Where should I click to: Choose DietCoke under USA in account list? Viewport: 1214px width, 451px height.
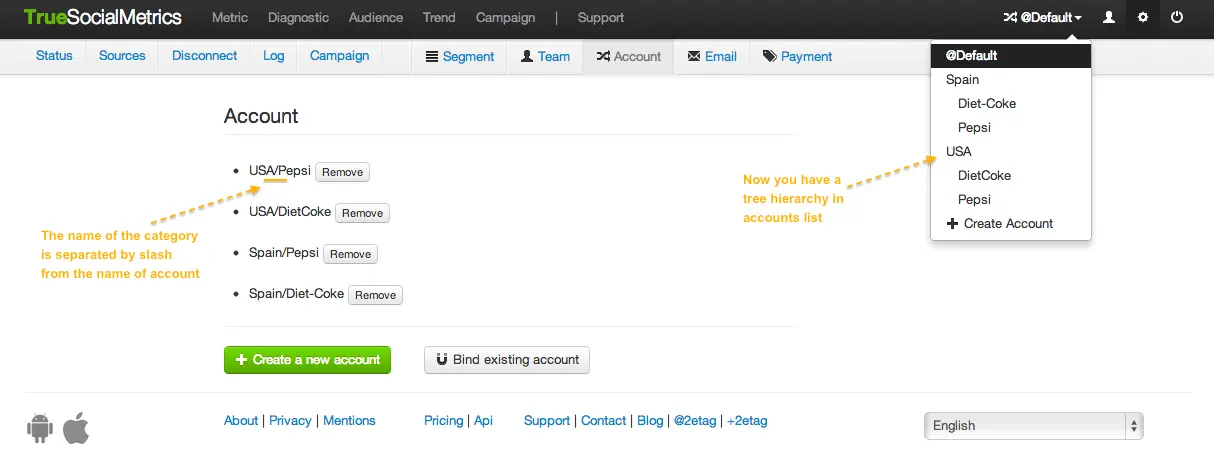984,175
